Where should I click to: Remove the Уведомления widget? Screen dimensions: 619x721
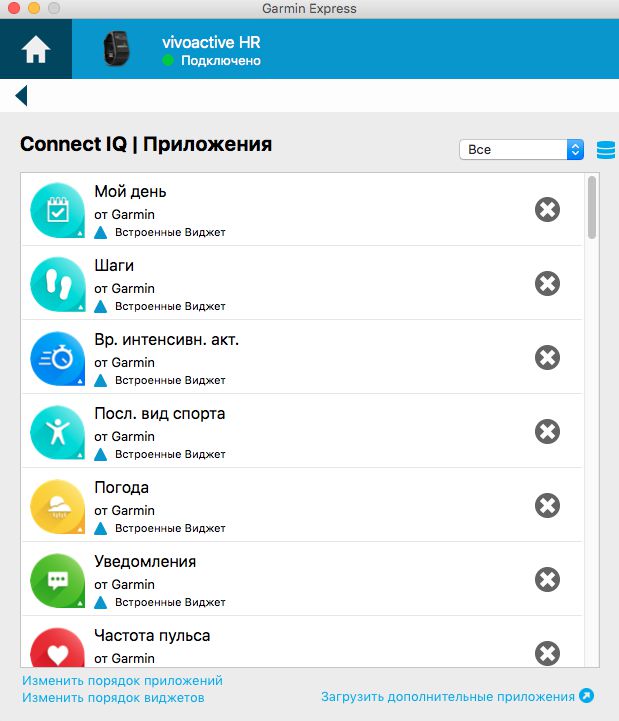point(547,579)
